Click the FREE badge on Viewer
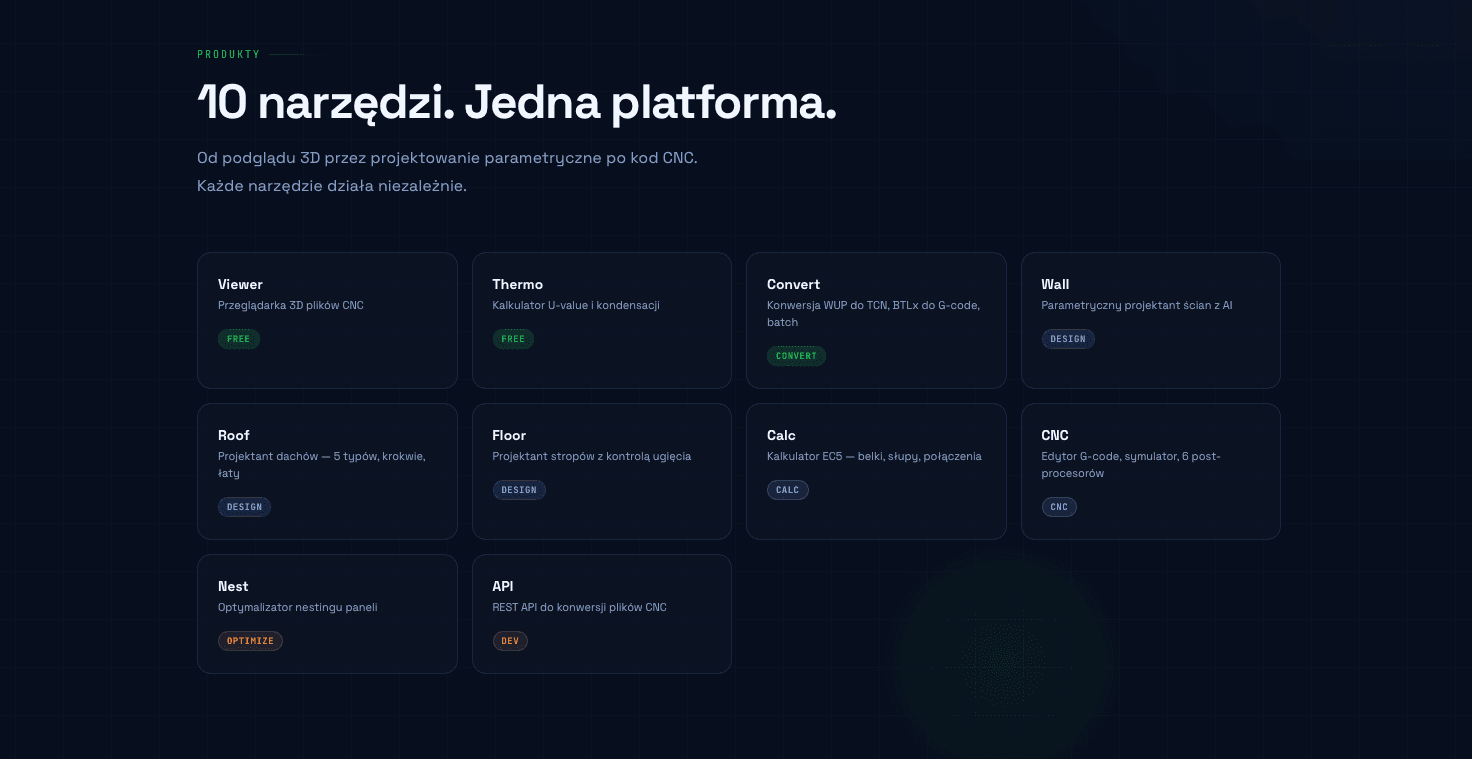Image resolution: width=1472 pixels, height=759 pixels. [239, 339]
